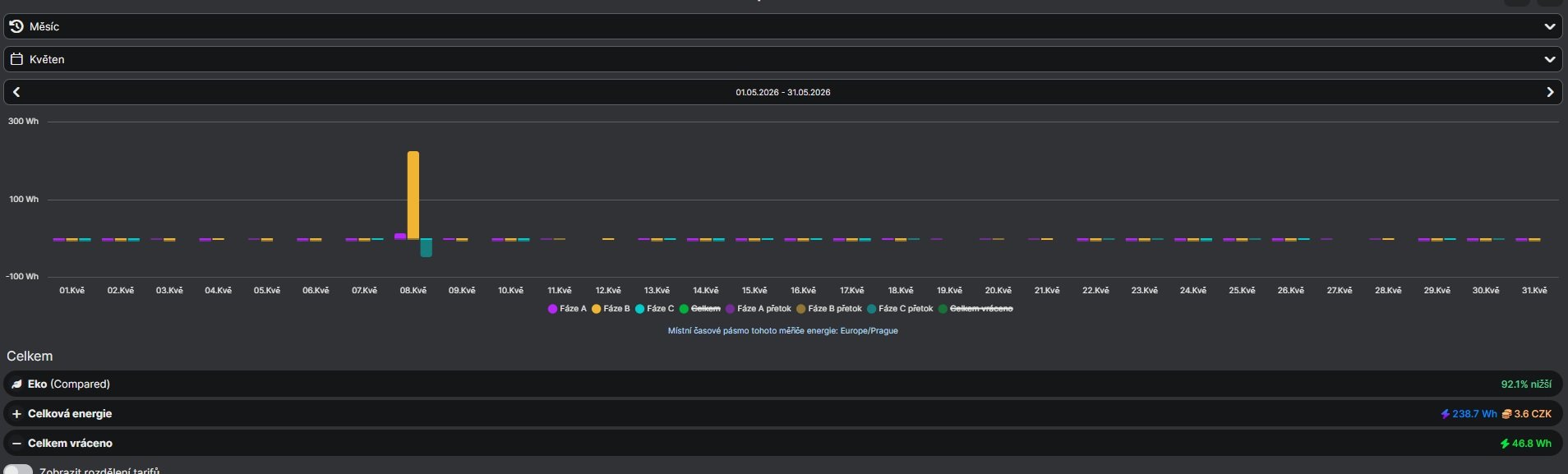Click the 92.1% nižší value
The width and height of the screenshot is (1568, 474).
point(1526,384)
